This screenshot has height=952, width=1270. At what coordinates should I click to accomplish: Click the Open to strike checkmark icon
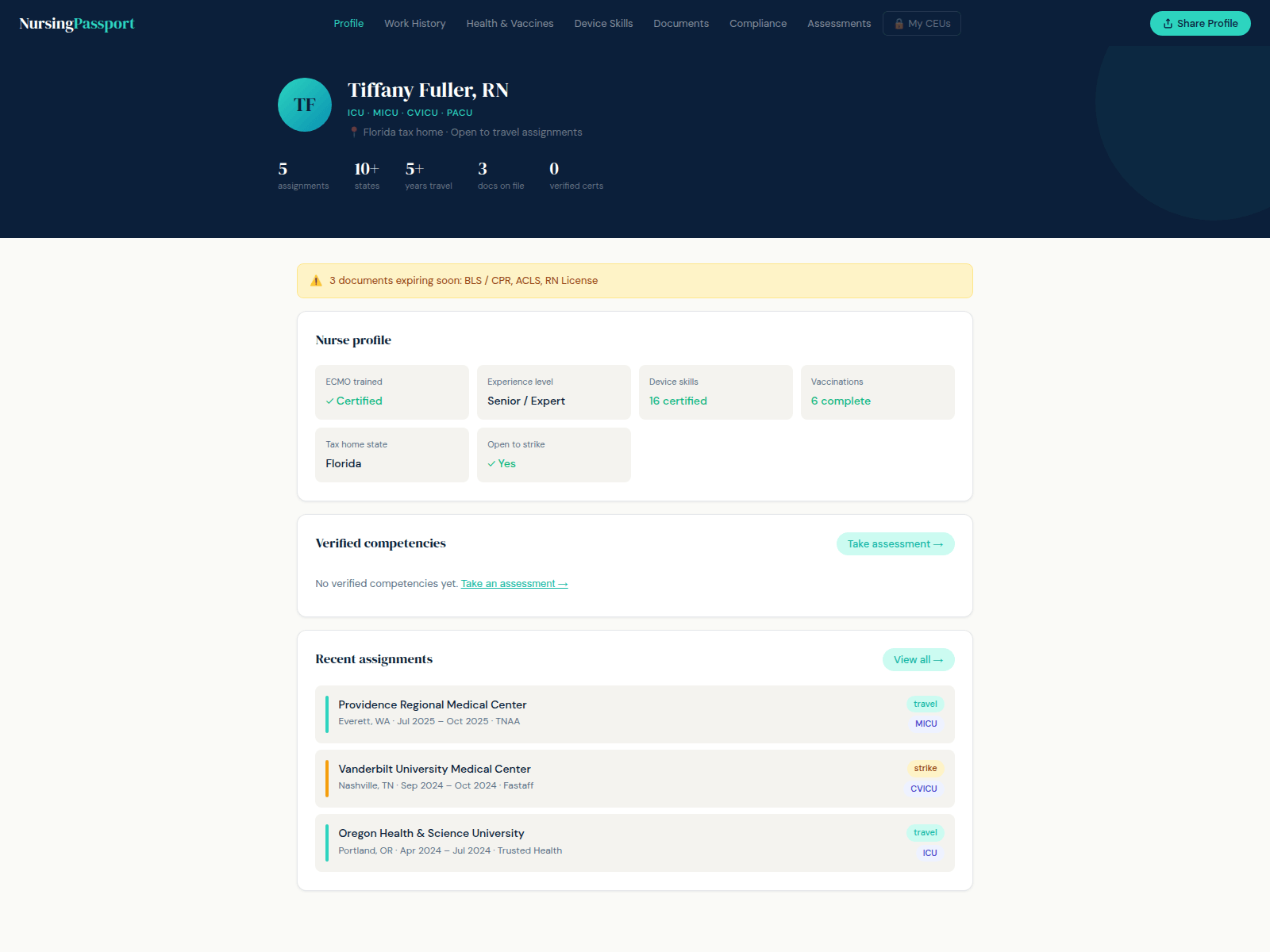click(492, 464)
